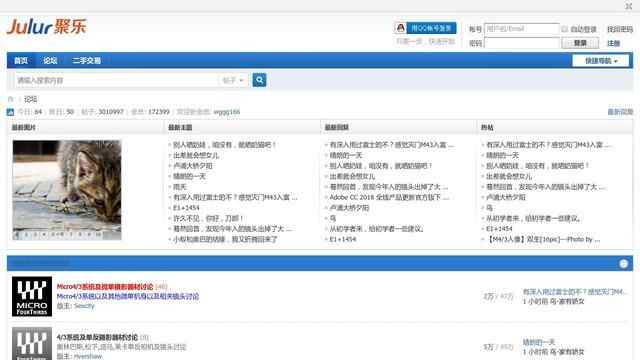
Task: Select the 热帖 hot posts header
Action: [487, 127]
